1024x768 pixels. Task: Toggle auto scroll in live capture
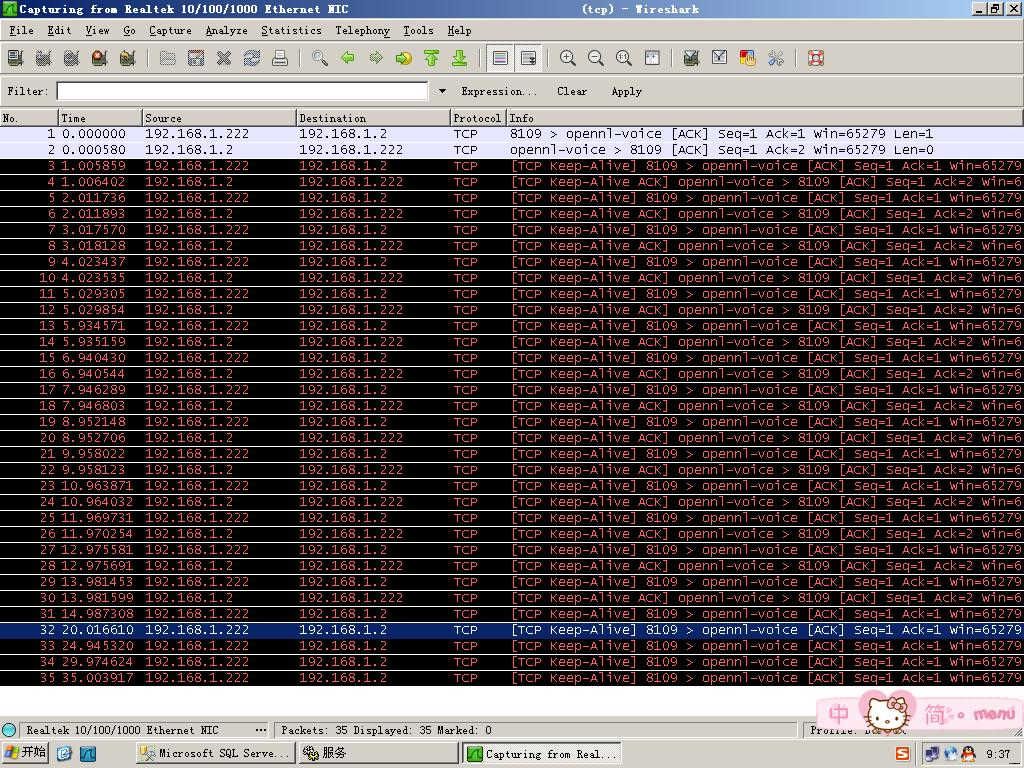pos(528,59)
